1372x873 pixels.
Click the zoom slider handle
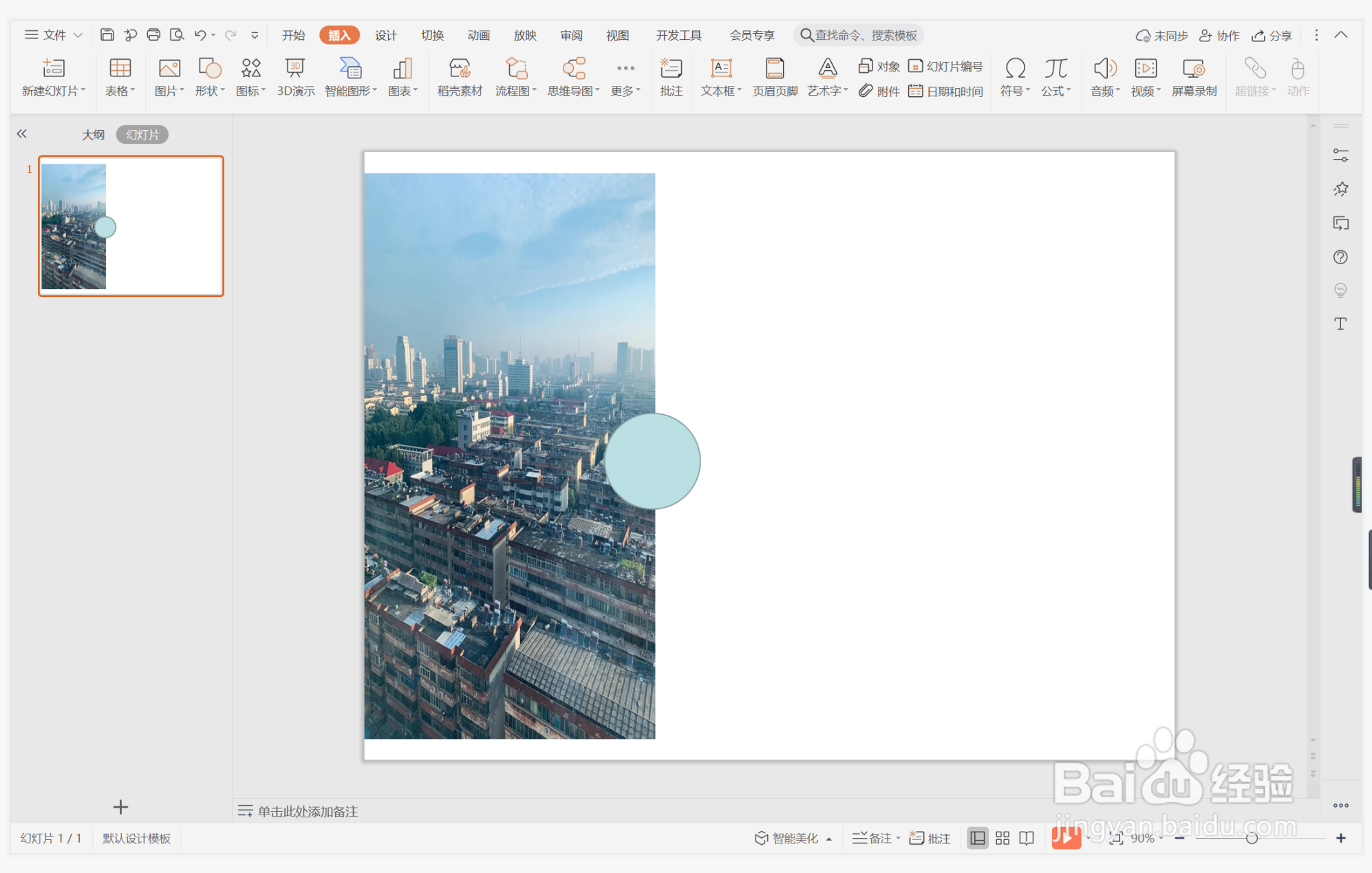pyautogui.click(x=1252, y=838)
